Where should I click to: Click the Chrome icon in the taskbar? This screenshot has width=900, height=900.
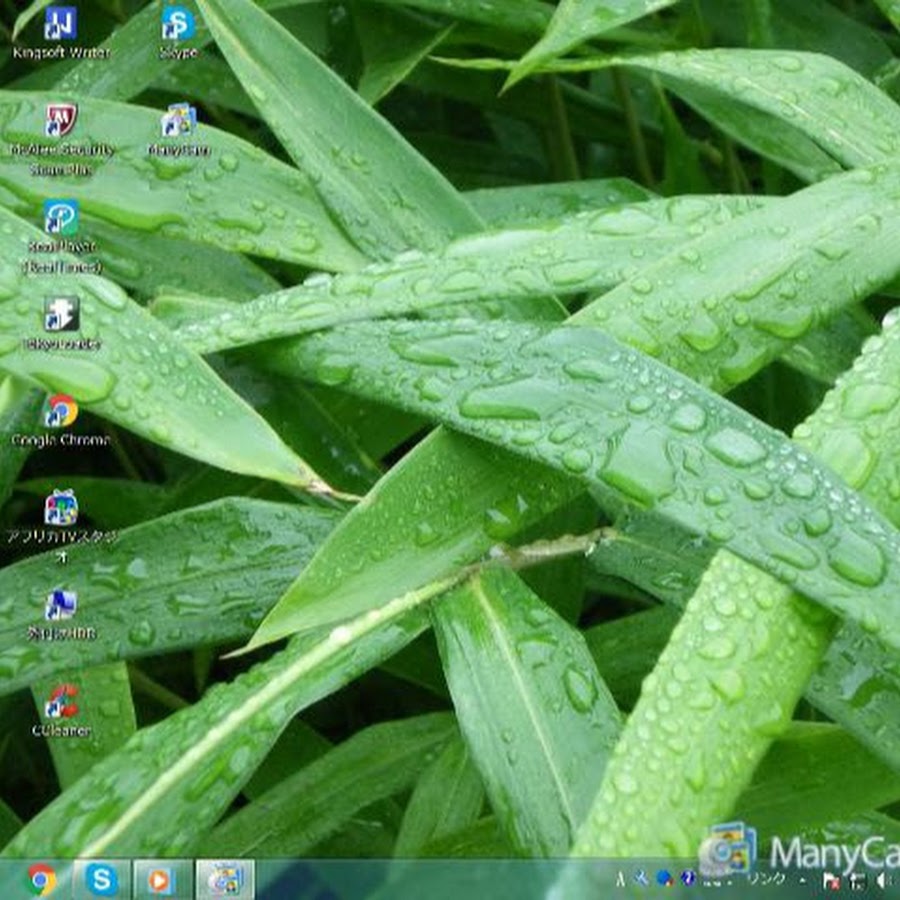click(x=43, y=880)
